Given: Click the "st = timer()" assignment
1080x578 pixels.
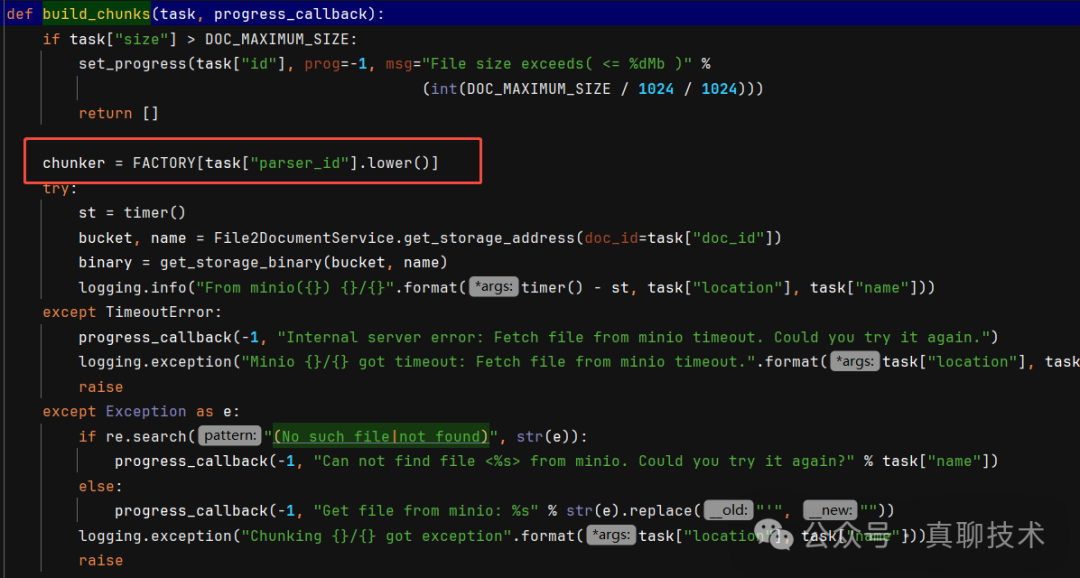Looking at the screenshot, I should [x=132, y=213].
